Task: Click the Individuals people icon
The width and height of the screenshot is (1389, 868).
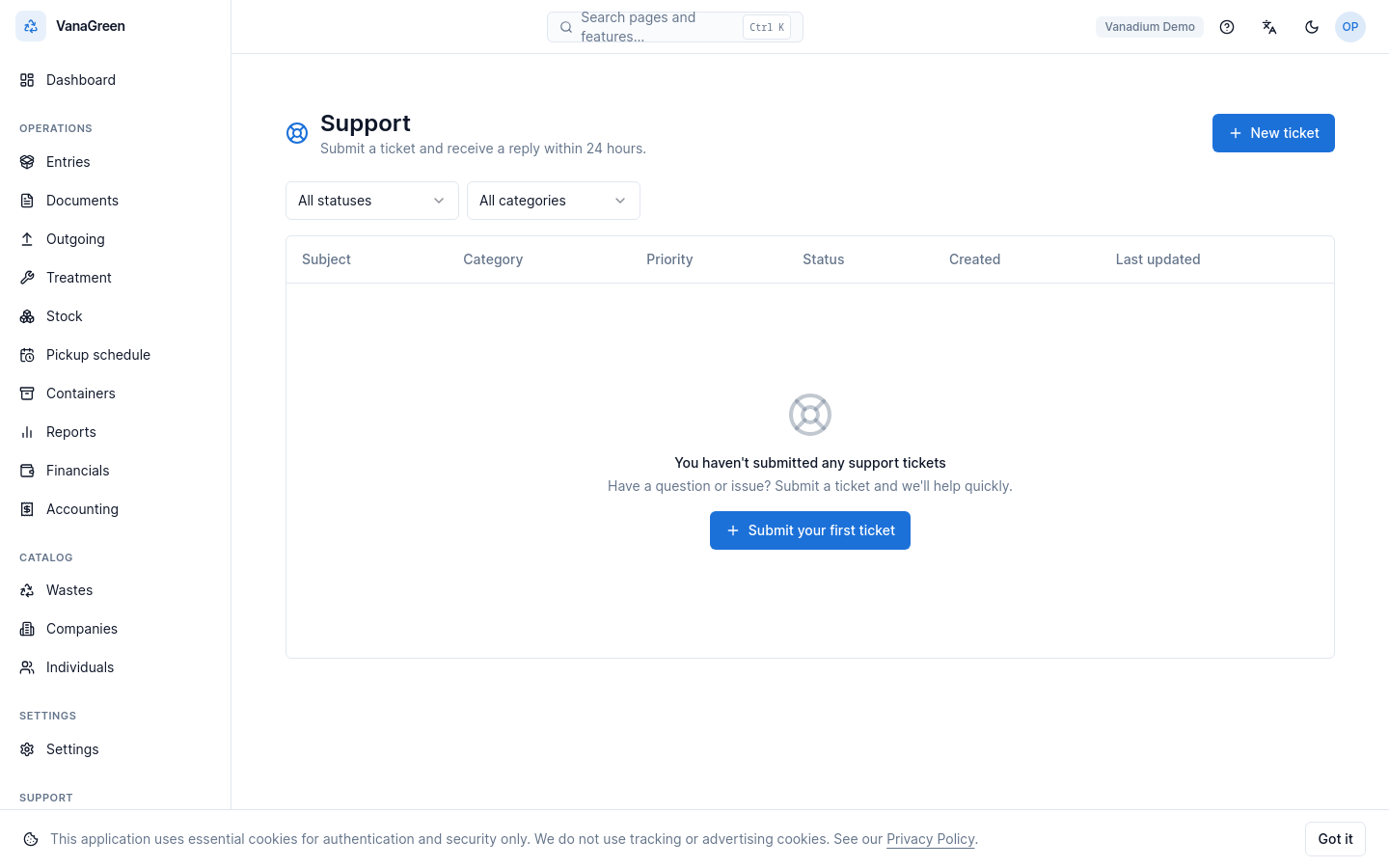Action: point(27,667)
